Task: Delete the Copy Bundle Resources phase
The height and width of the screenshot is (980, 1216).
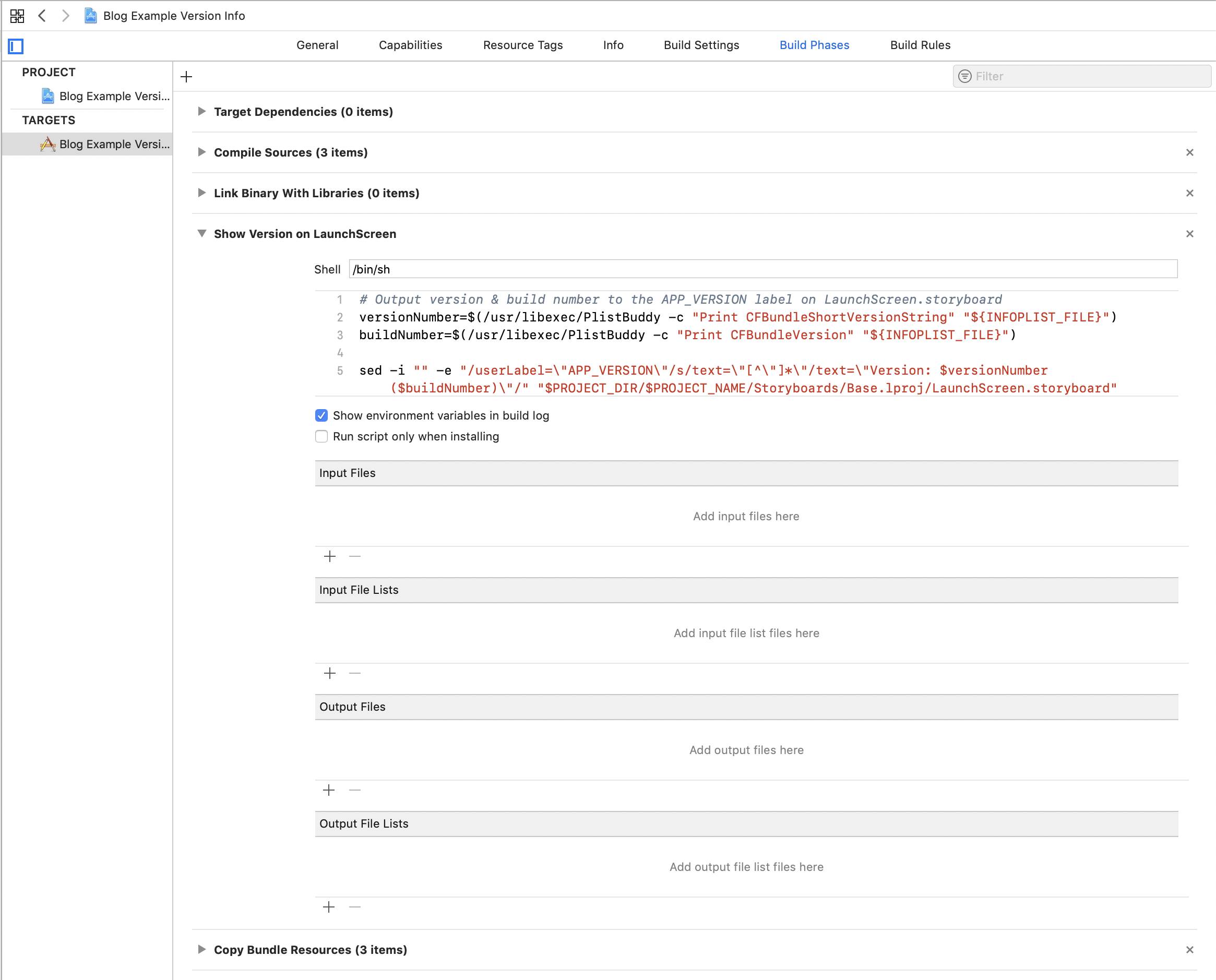Action: click(1189, 950)
